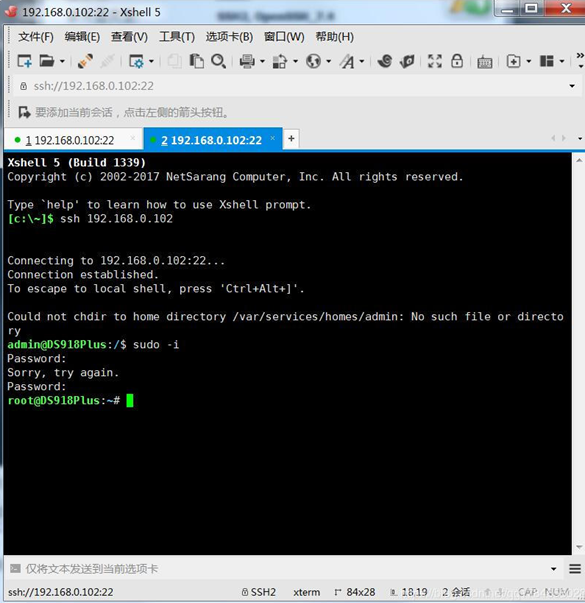This screenshot has width=585, height=603.
Task: Click the 2 会话 status entry
Action: pos(456,592)
